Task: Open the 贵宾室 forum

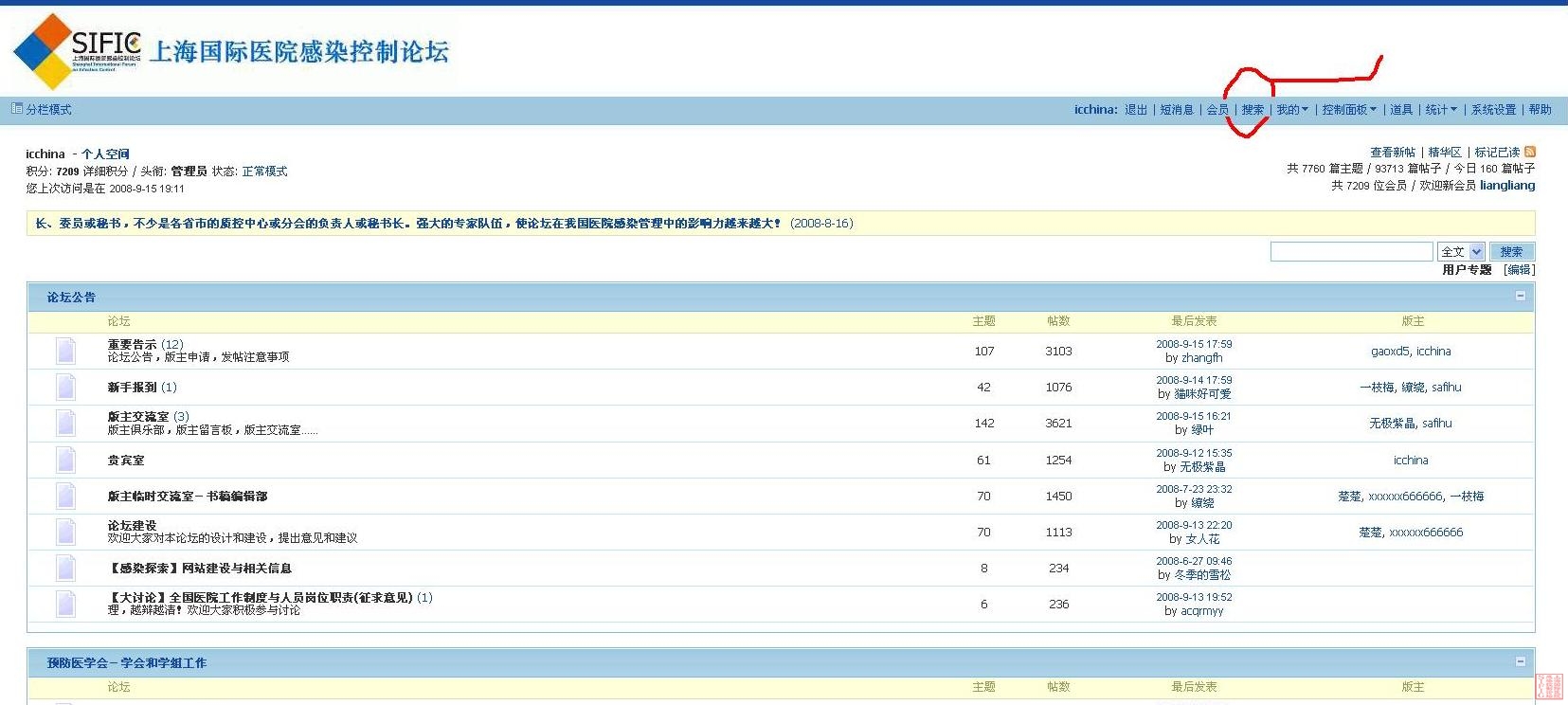Action: [x=126, y=460]
